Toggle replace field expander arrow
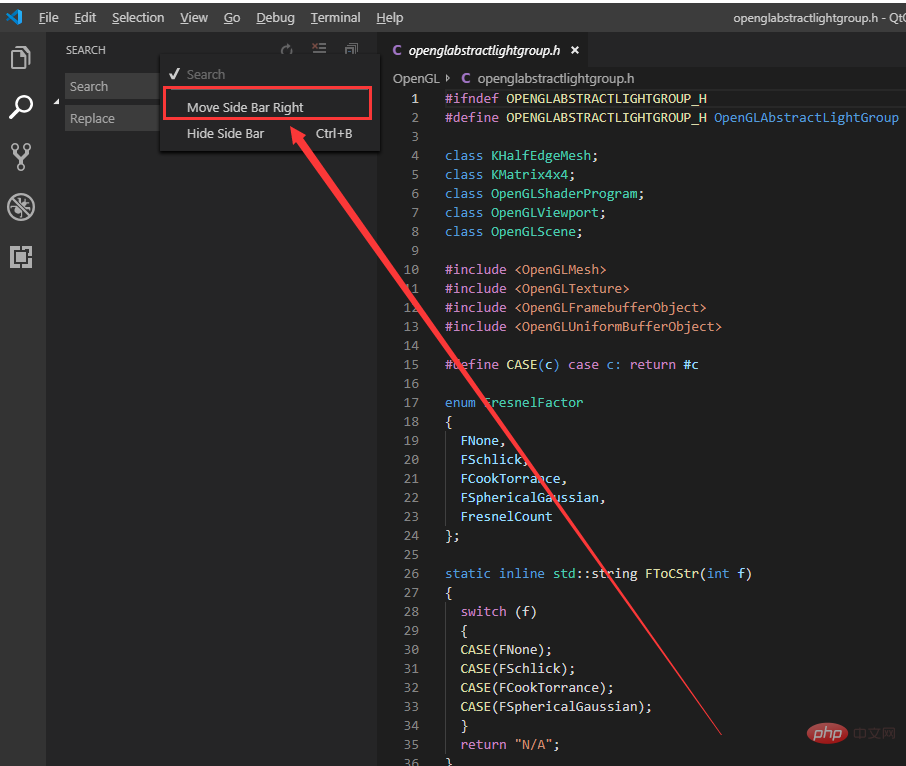 click(x=57, y=102)
